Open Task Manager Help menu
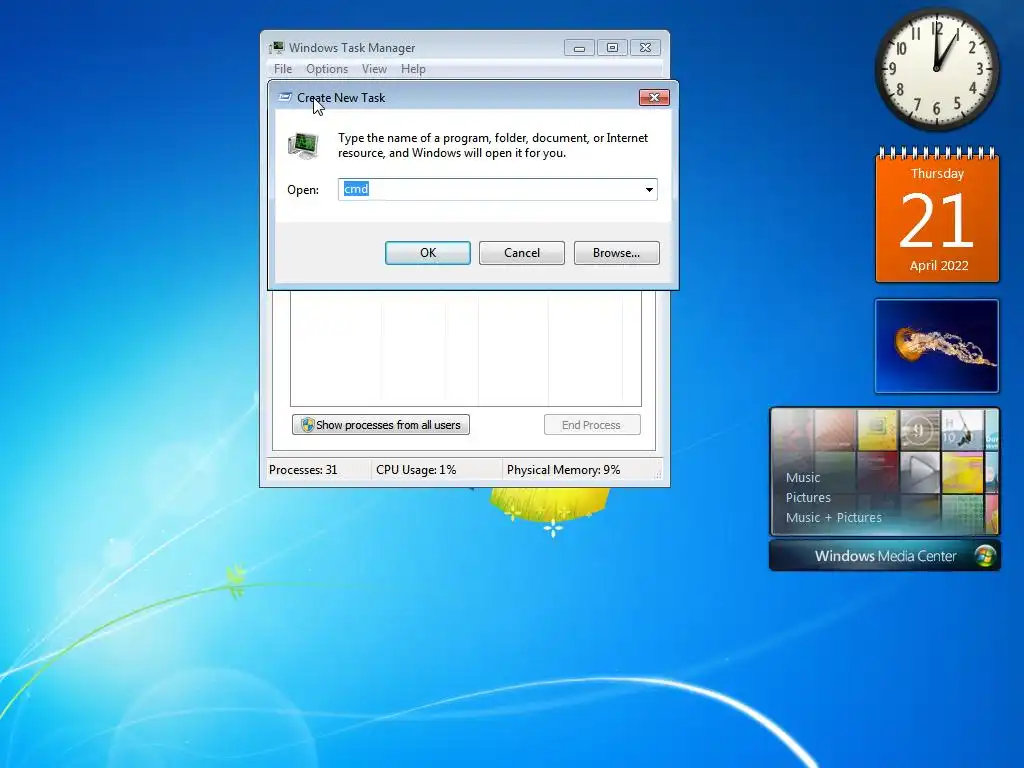The width and height of the screenshot is (1024, 768). [x=413, y=69]
